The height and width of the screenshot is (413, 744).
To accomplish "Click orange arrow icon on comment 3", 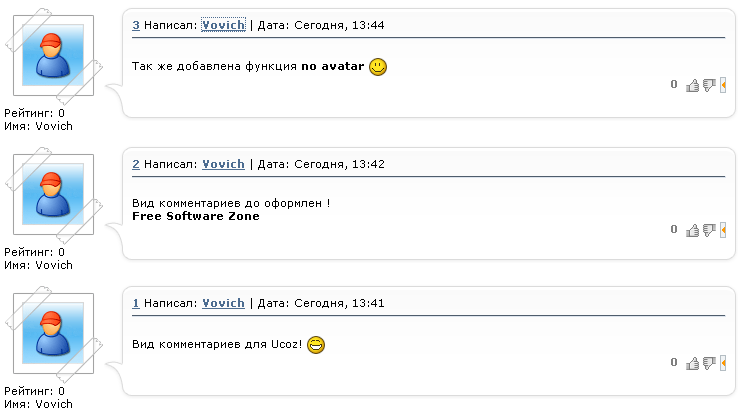I will click(723, 85).
